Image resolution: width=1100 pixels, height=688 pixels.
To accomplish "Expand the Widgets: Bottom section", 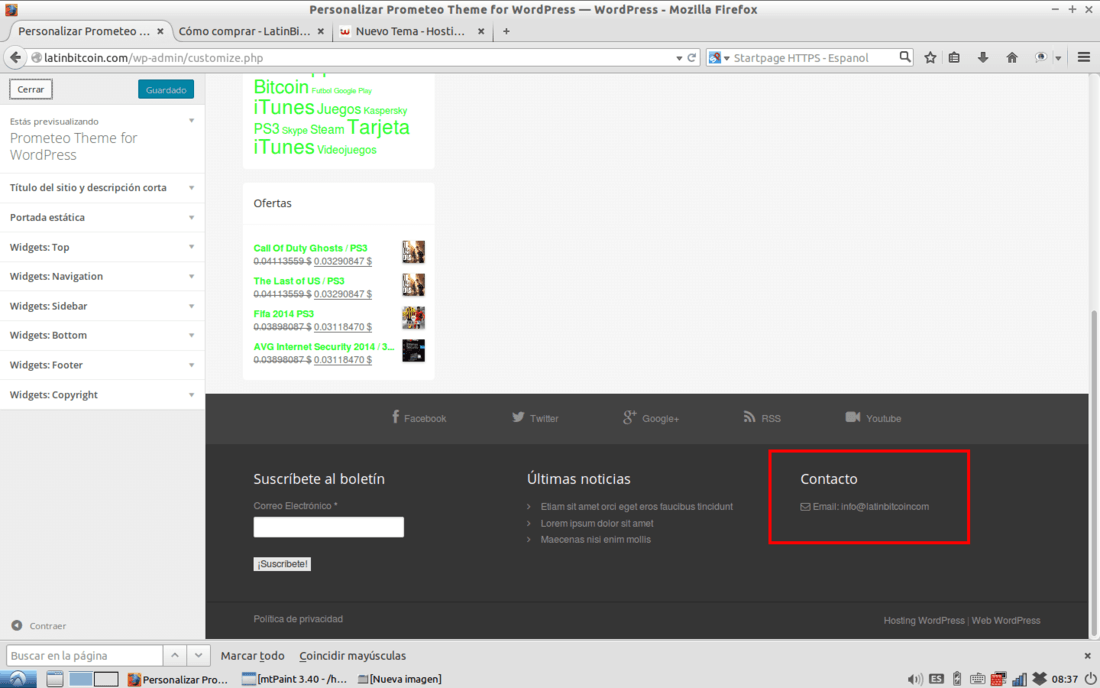I will 102,335.
